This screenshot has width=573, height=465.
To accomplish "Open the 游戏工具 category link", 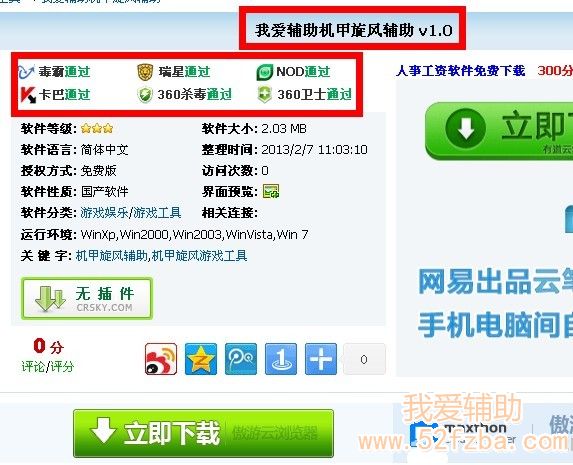I will pos(157,213).
